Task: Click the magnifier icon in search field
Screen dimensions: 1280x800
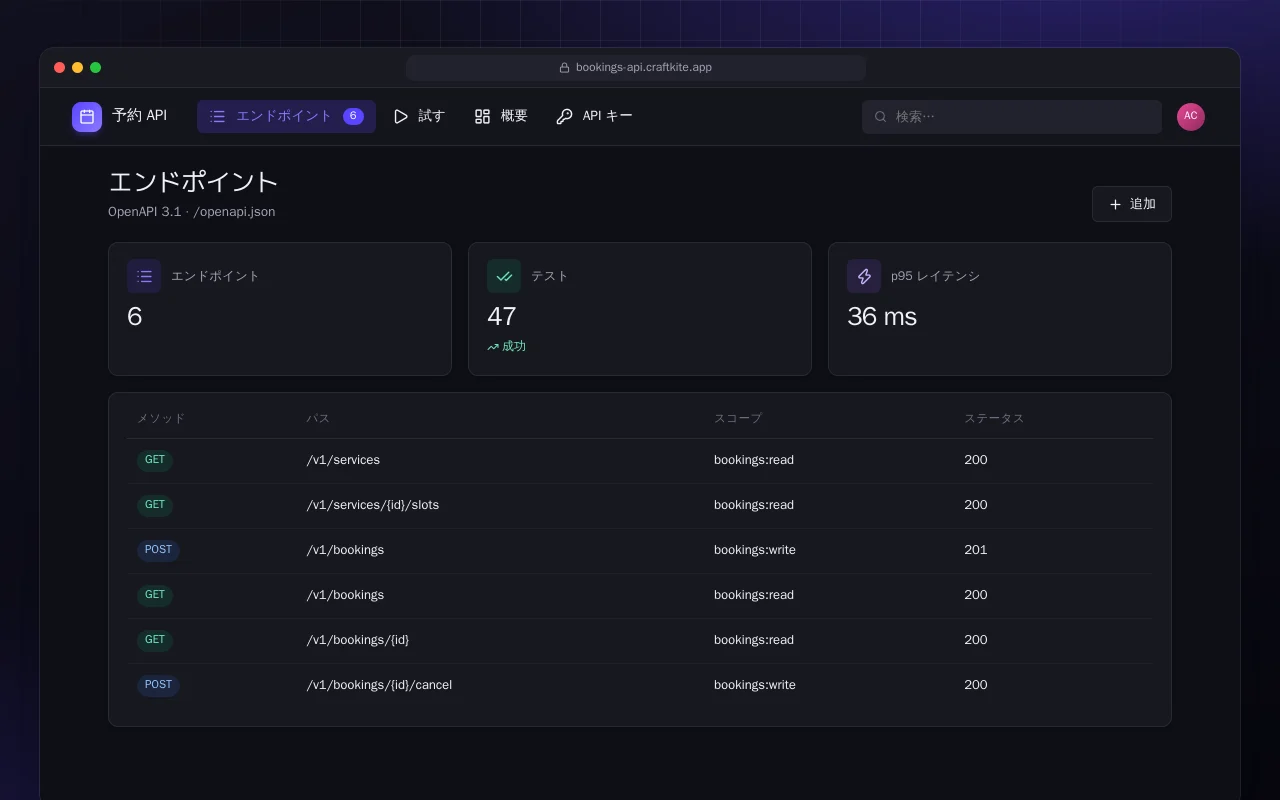Action: pos(881,117)
